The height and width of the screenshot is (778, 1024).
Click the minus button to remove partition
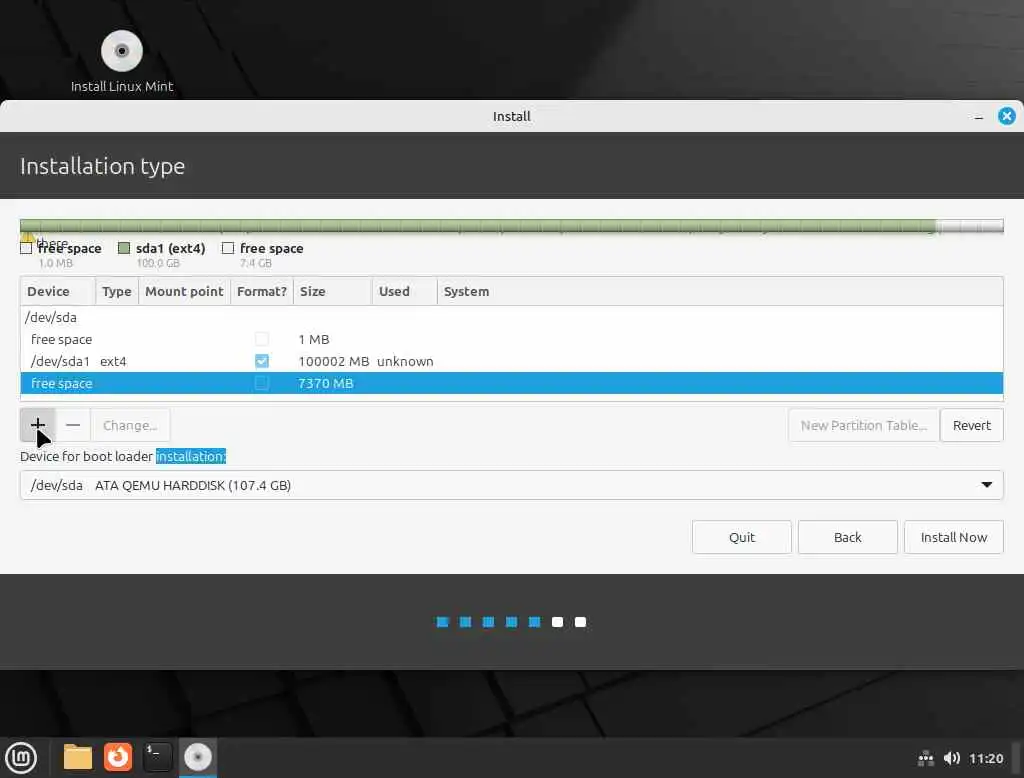pyautogui.click(x=73, y=425)
